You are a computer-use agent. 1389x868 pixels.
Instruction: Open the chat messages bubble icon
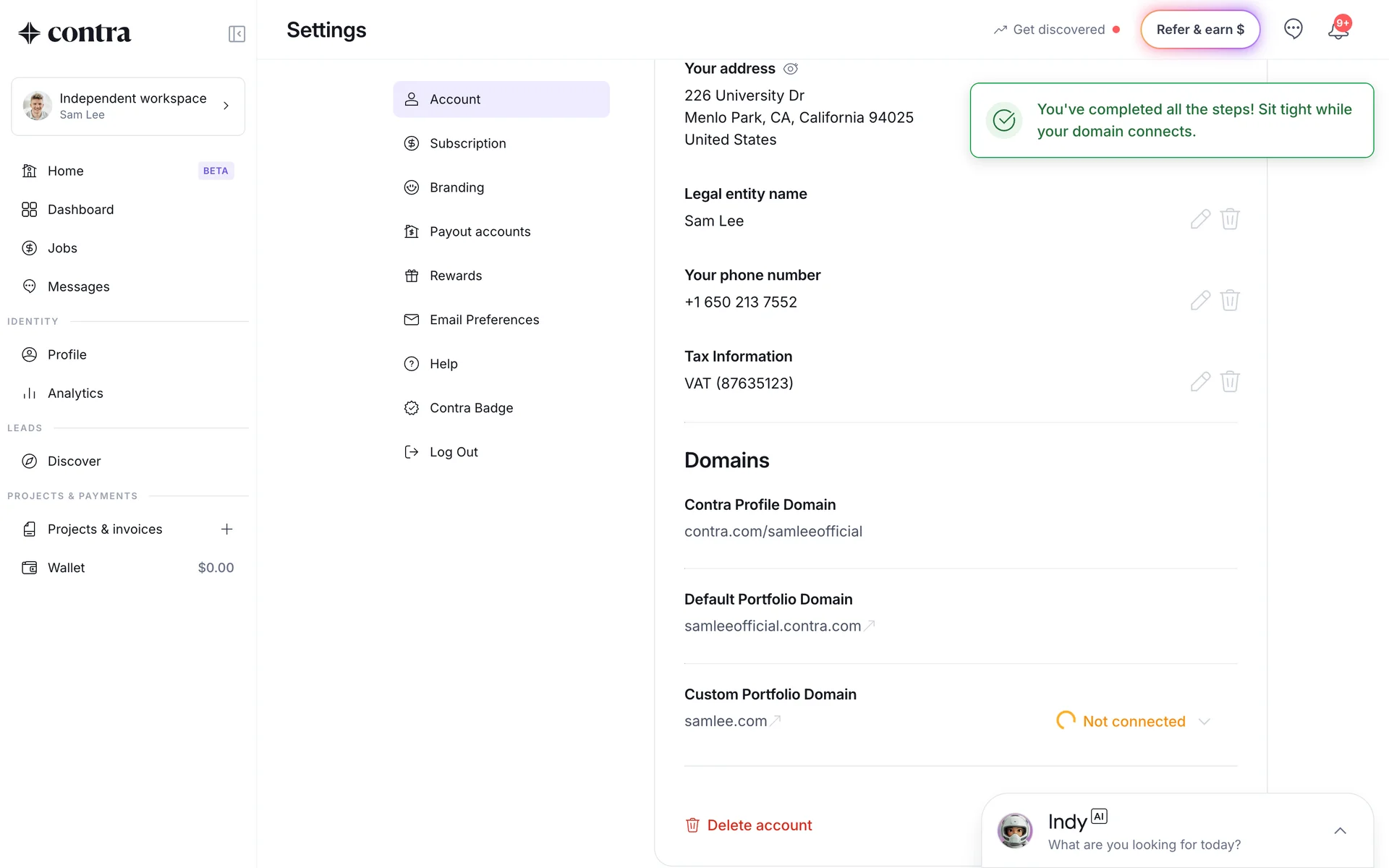pyautogui.click(x=1293, y=29)
